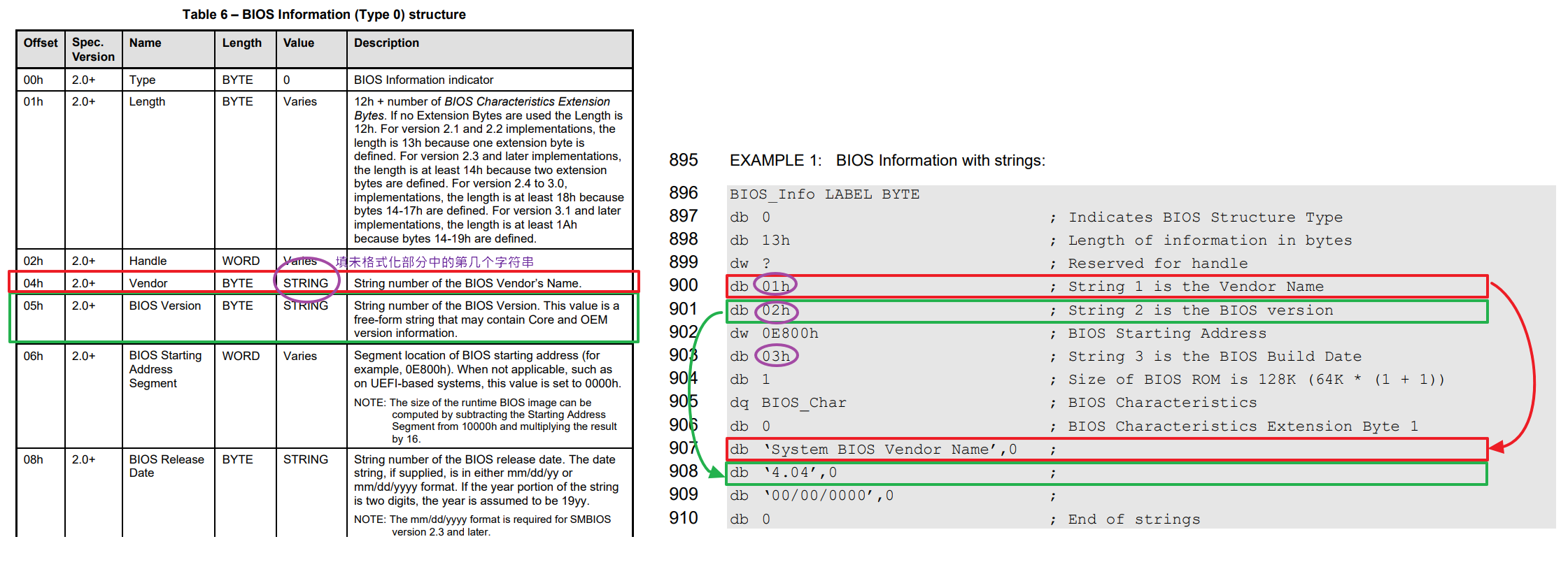Click the "BIOS Starting Address Segment" name cell
Viewport: 1568px width, 567px height.
[x=165, y=369]
